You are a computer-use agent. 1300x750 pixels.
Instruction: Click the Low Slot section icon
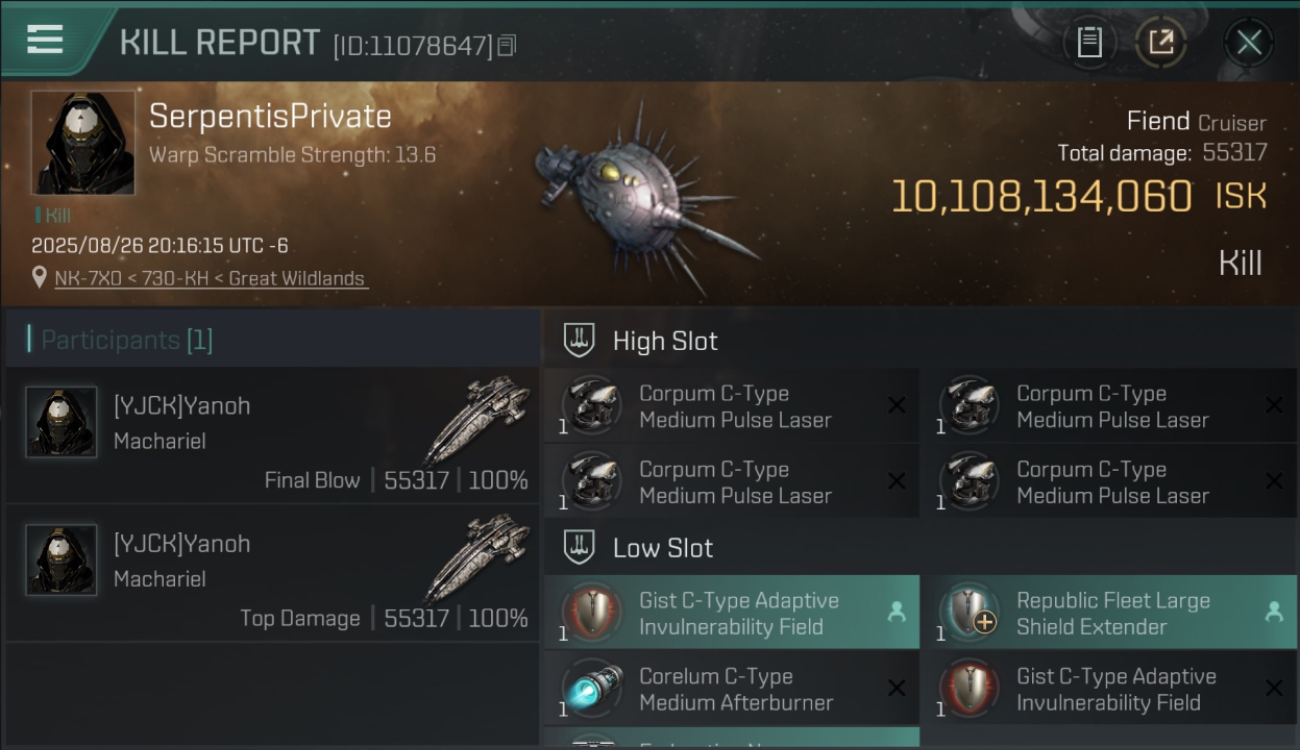pos(579,547)
